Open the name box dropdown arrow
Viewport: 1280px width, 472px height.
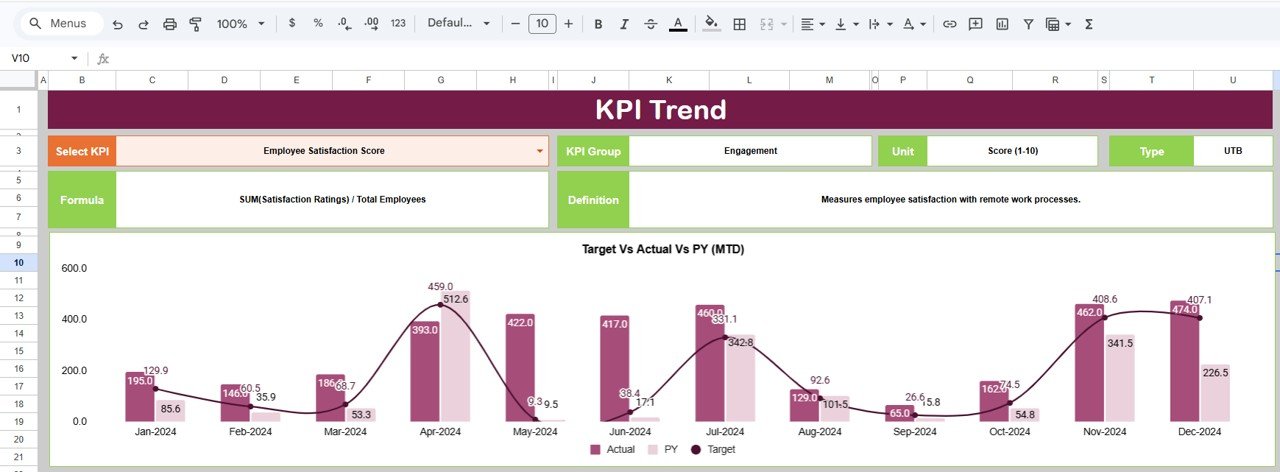74,58
